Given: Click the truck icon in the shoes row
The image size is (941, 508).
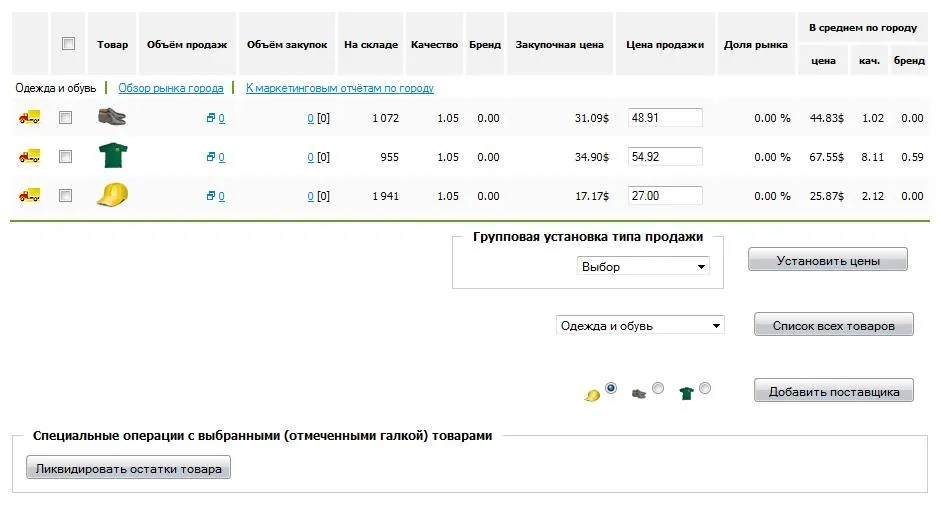Looking at the screenshot, I should pyautogui.click(x=29, y=118).
